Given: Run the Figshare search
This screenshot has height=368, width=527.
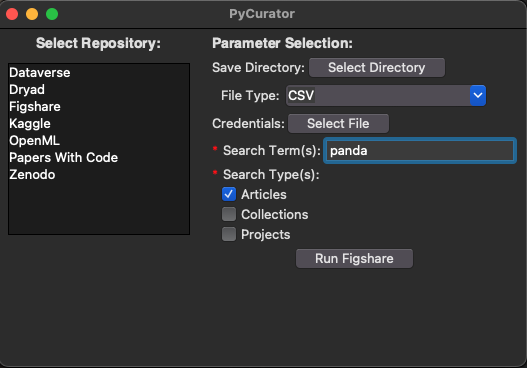Looking at the screenshot, I should 354,258.
